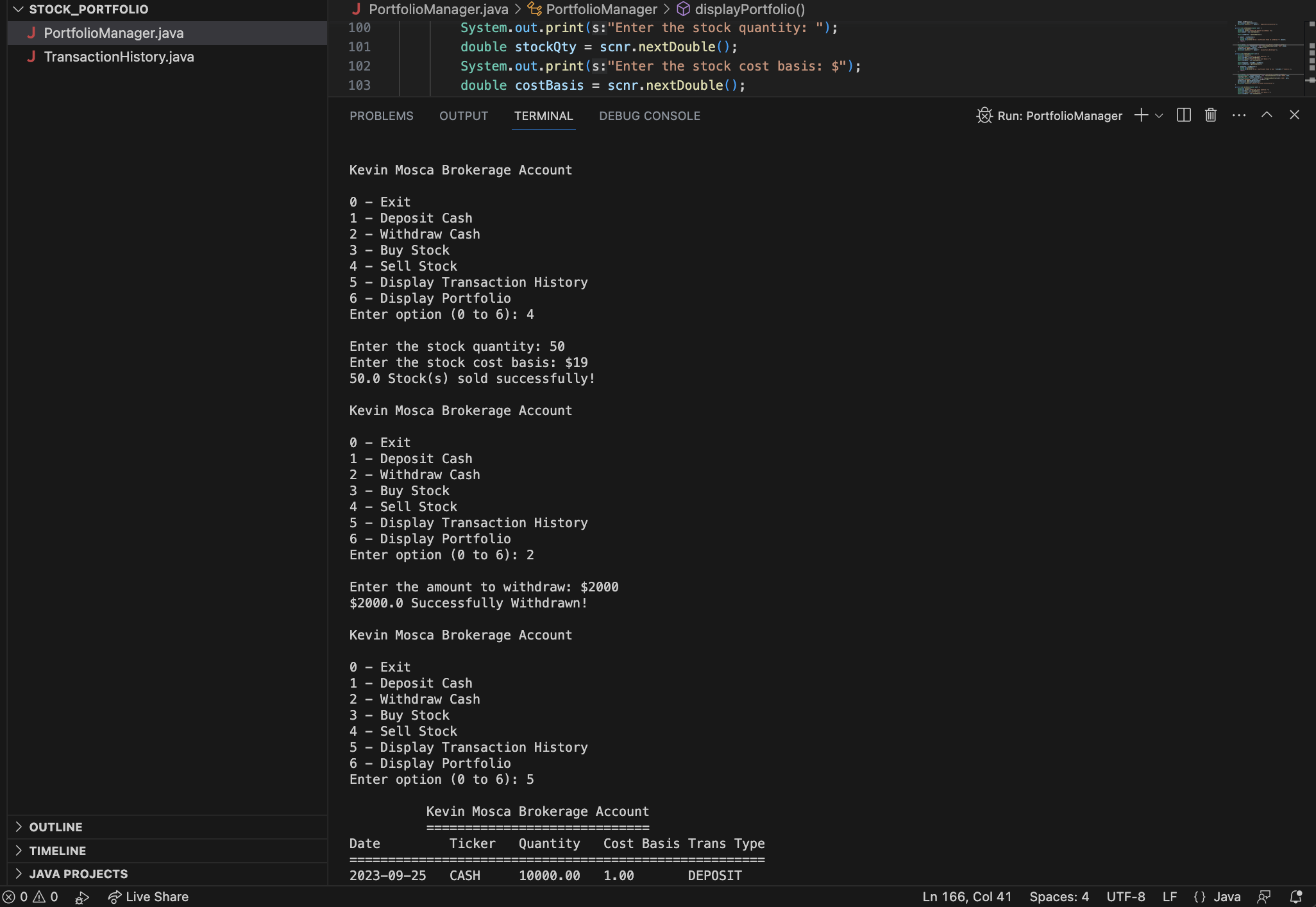Open the terminal launch profile dropdown arrow
Screen dimensions: 1316x907
point(1158,115)
